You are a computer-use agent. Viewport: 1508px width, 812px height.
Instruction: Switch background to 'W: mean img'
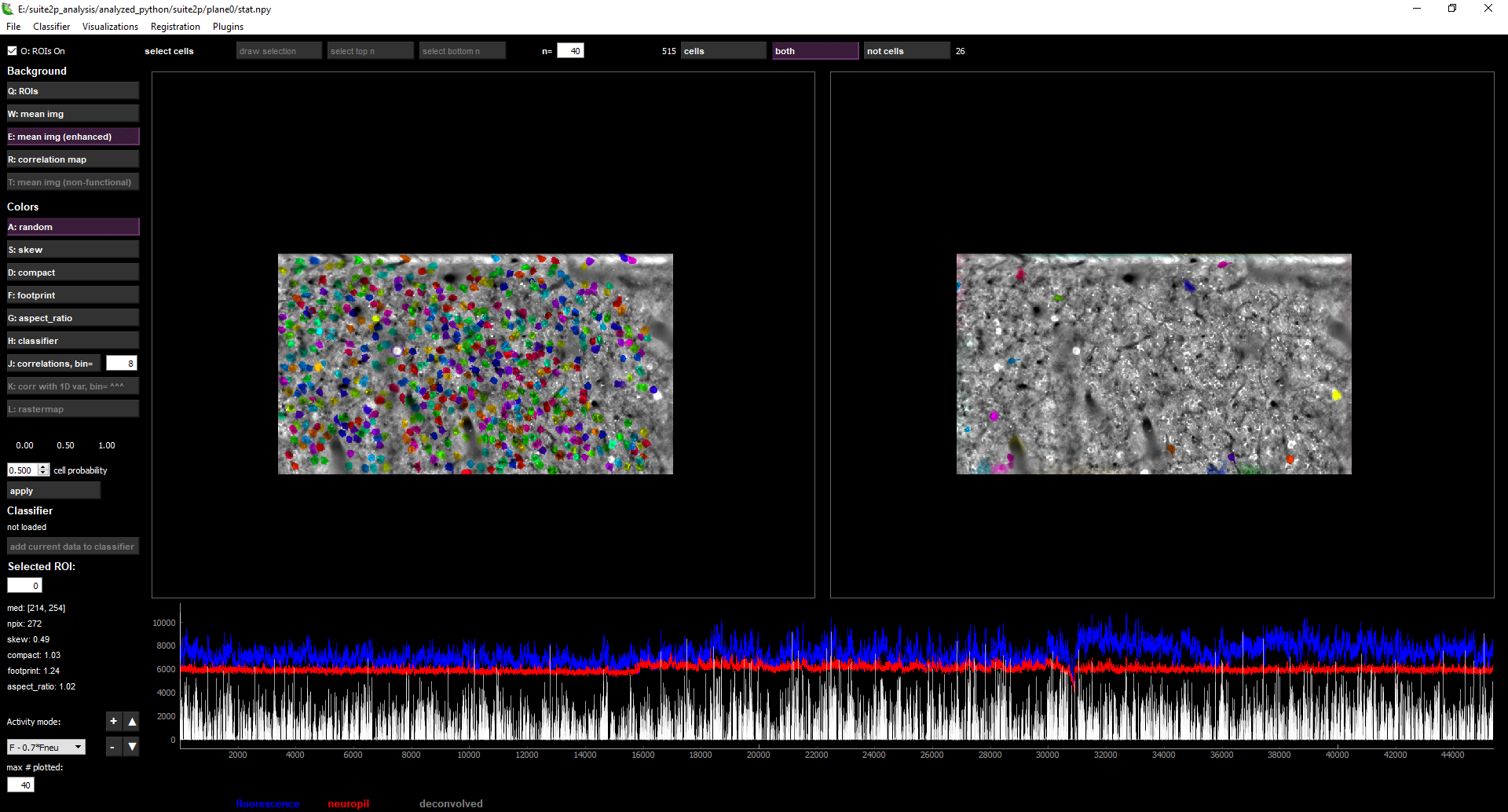pyautogui.click(x=72, y=113)
